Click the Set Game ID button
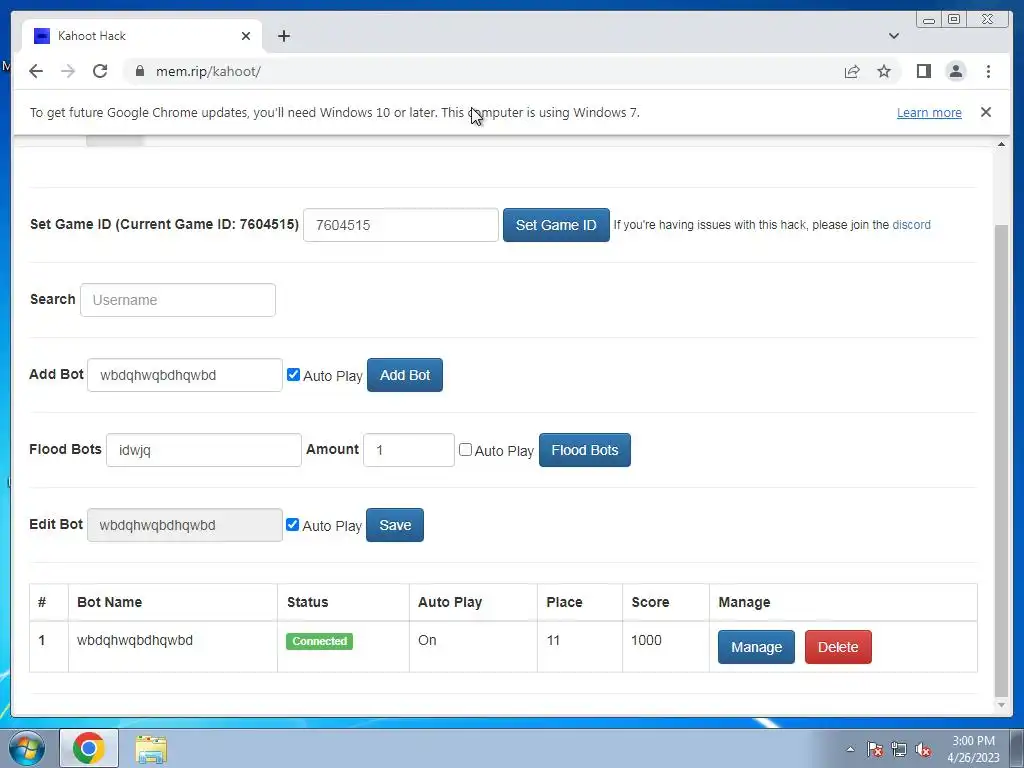Screen dimensions: 1024x768 [556, 225]
